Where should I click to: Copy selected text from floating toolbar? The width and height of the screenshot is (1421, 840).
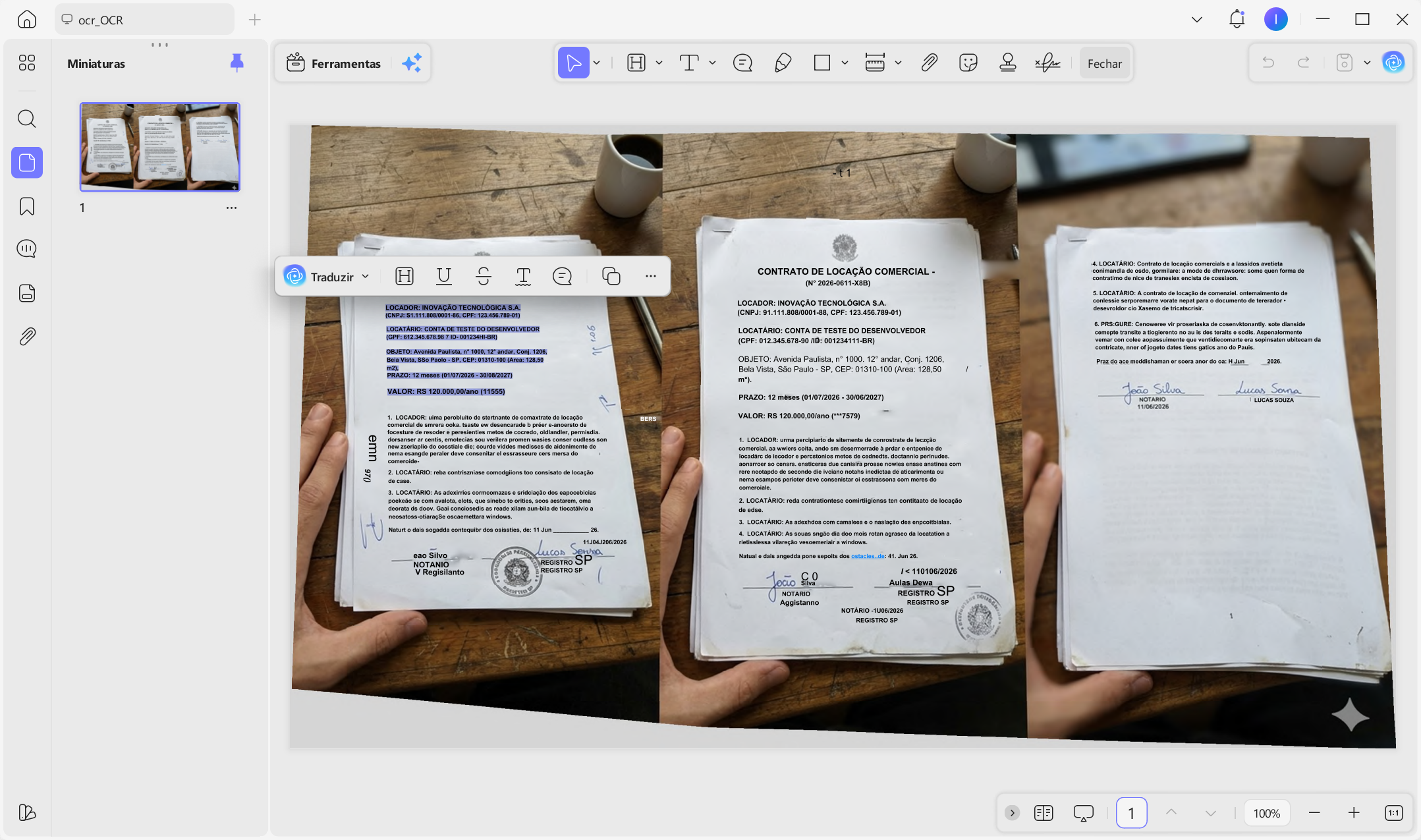pos(611,276)
